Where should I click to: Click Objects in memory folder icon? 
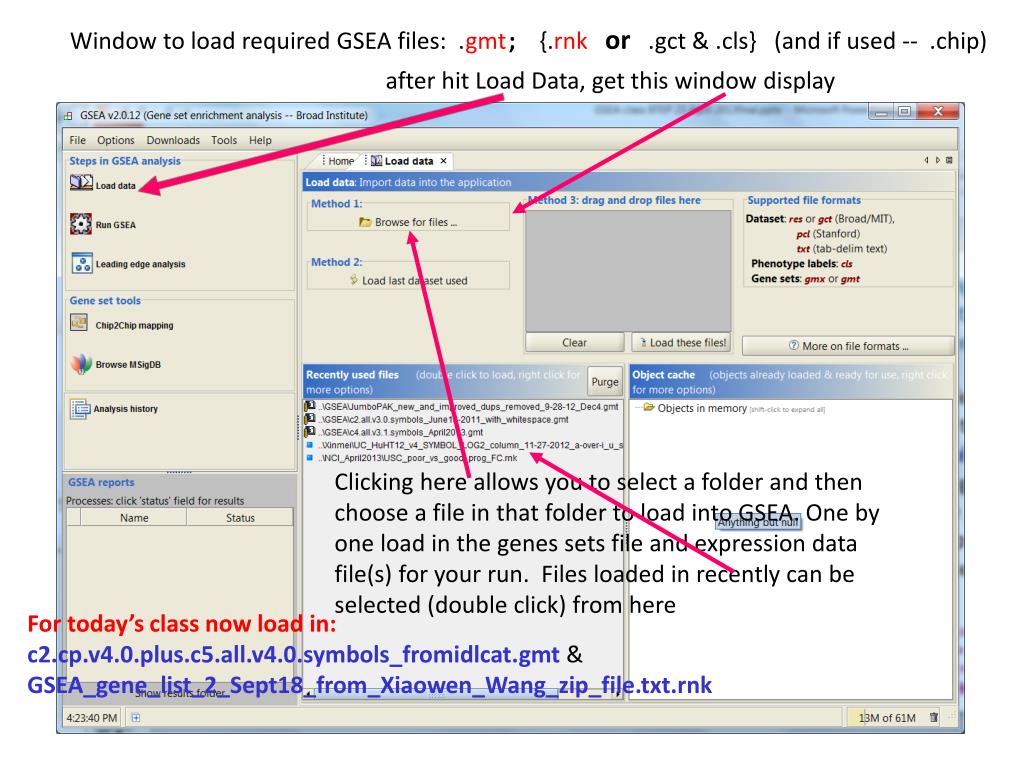[x=648, y=408]
